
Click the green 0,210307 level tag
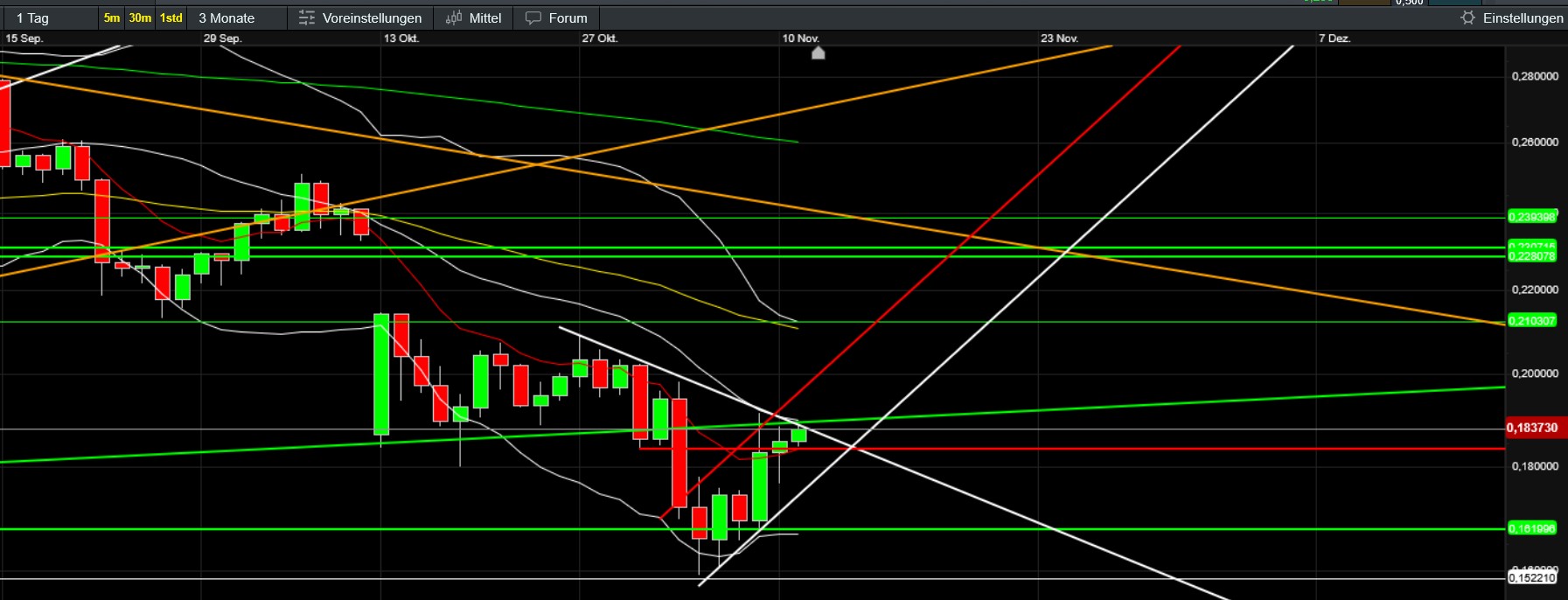[x=1531, y=321]
